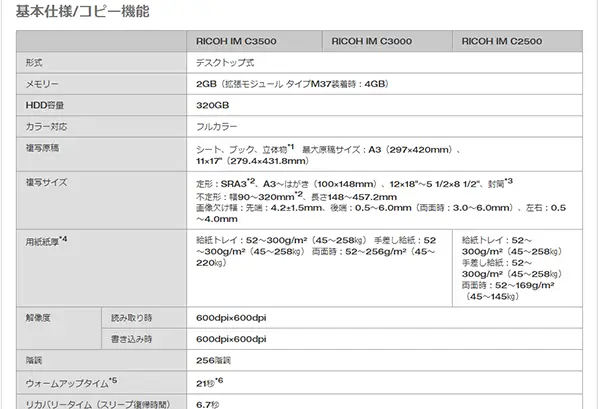
Task: Click the 階調 row label
Action: (101, 360)
